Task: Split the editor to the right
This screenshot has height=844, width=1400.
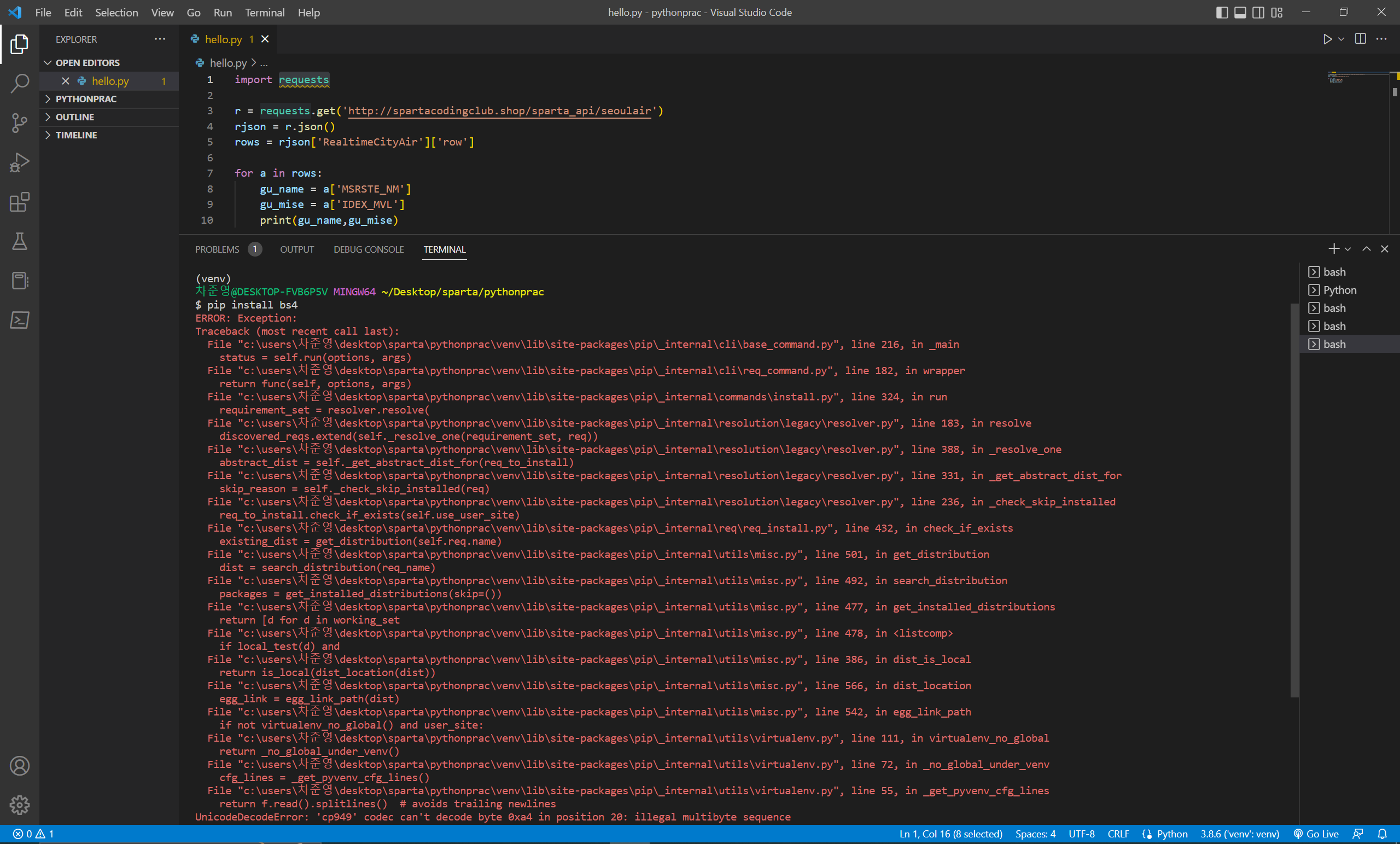Action: tap(1361, 39)
